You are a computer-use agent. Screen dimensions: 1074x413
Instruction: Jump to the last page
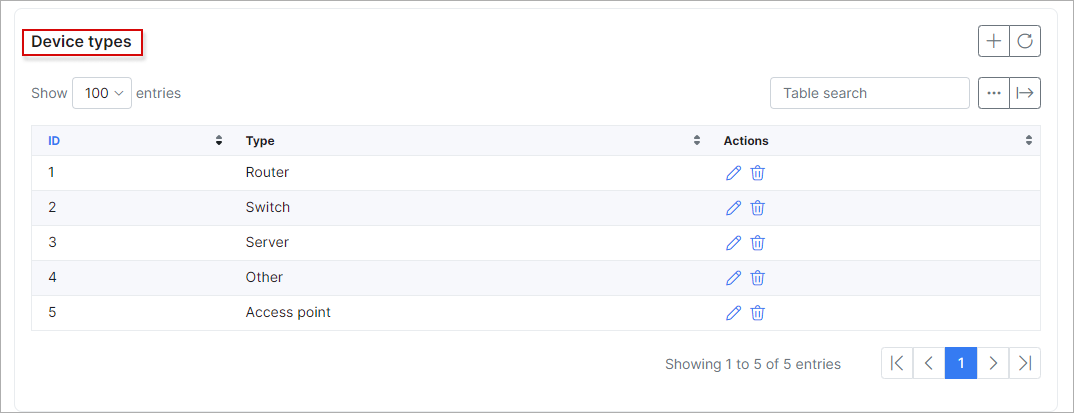point(1025,363)
